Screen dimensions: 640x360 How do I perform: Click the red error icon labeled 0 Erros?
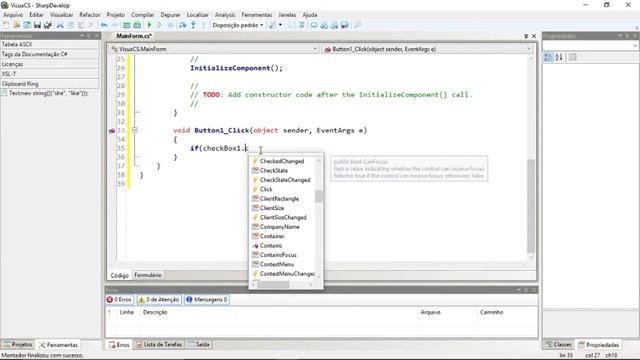point(109,300)
